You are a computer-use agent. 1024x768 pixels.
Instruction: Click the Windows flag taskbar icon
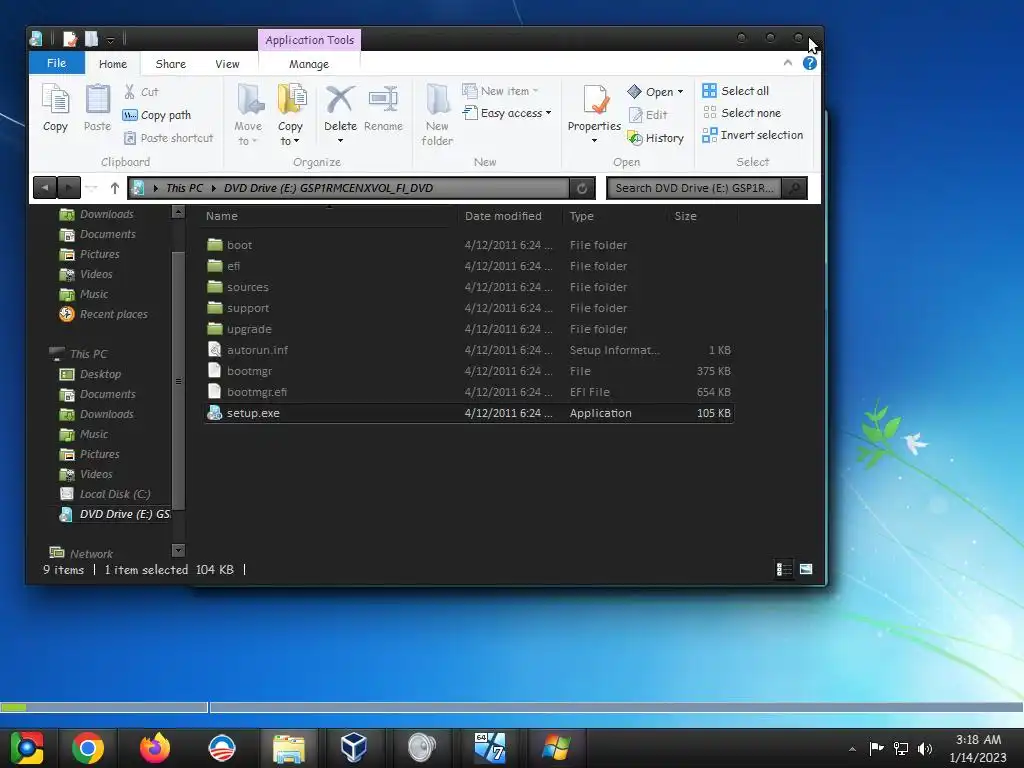point(556,748)
